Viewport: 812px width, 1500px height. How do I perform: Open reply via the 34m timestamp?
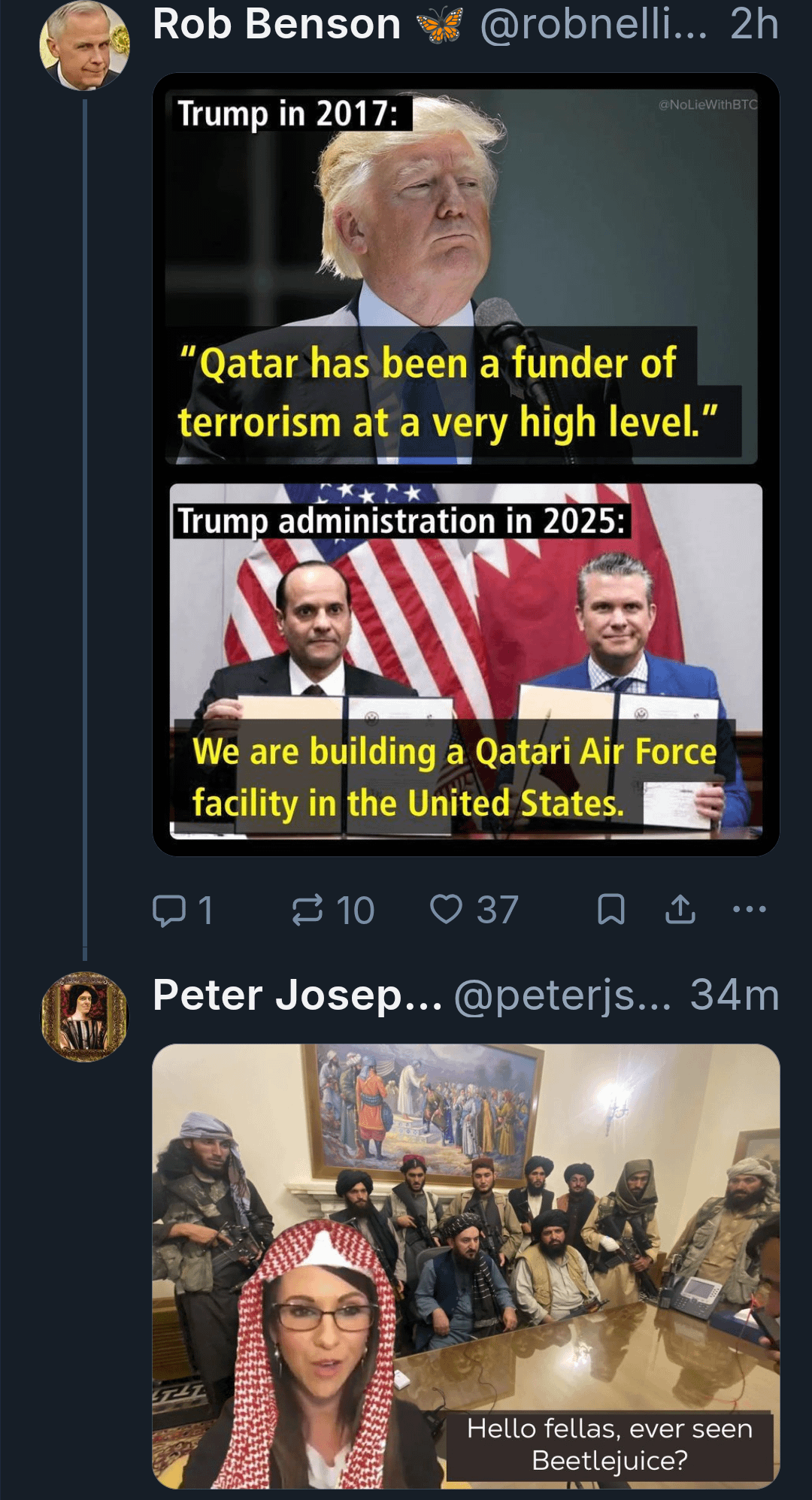[735, 995]
